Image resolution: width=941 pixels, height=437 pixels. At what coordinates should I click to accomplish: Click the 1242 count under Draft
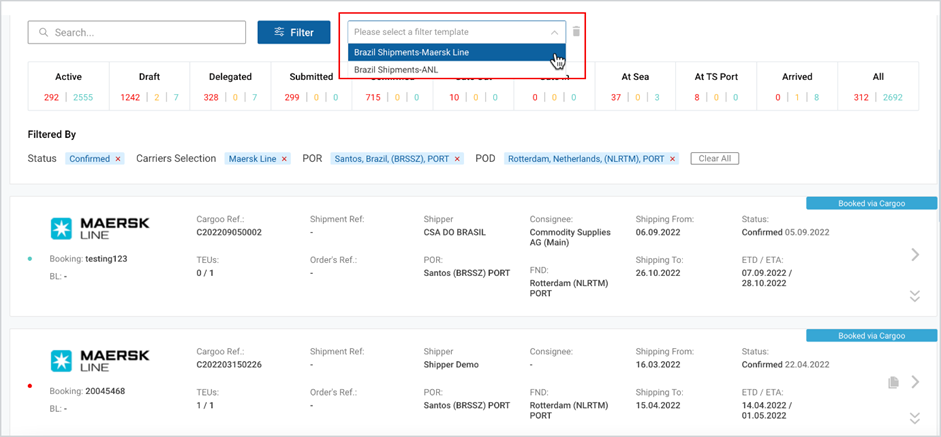click(x=130, y=97)
